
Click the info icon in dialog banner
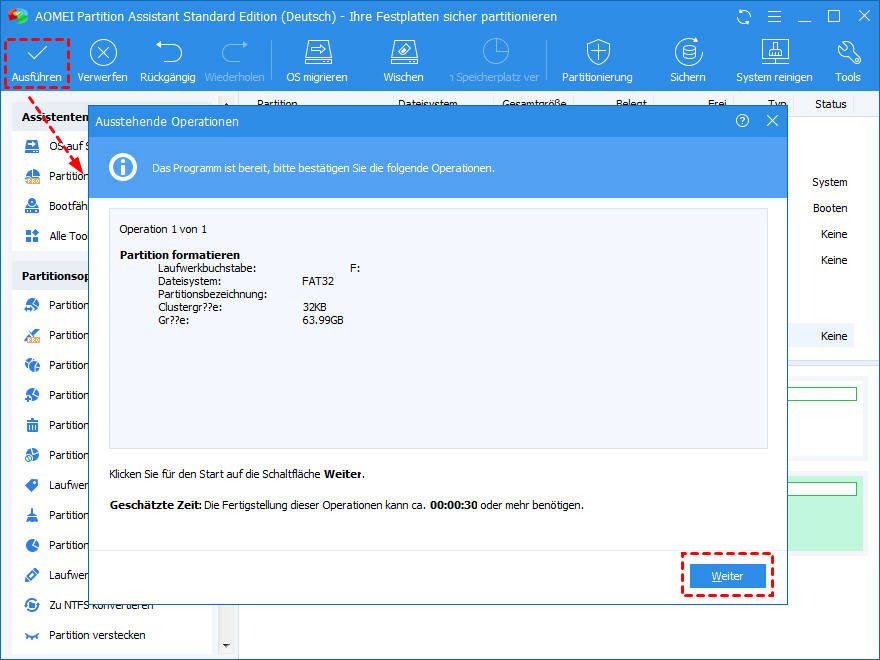[123, 167]
